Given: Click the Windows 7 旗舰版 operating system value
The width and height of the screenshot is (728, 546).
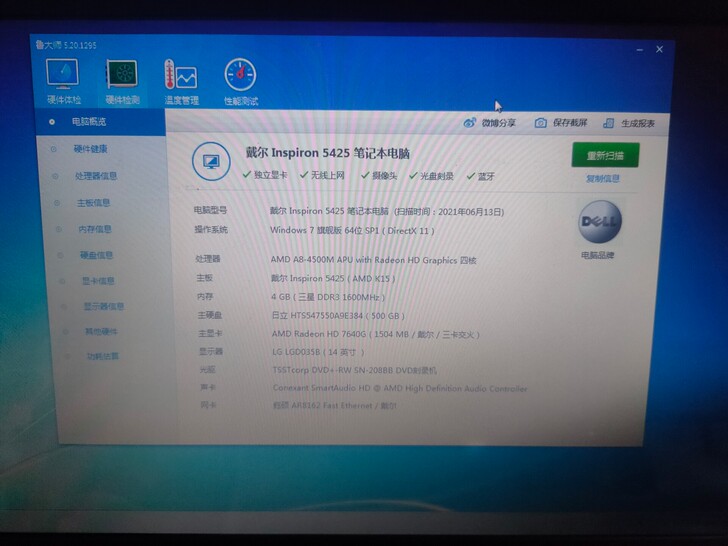Looking at the screenshot, I should coord(352,230).
